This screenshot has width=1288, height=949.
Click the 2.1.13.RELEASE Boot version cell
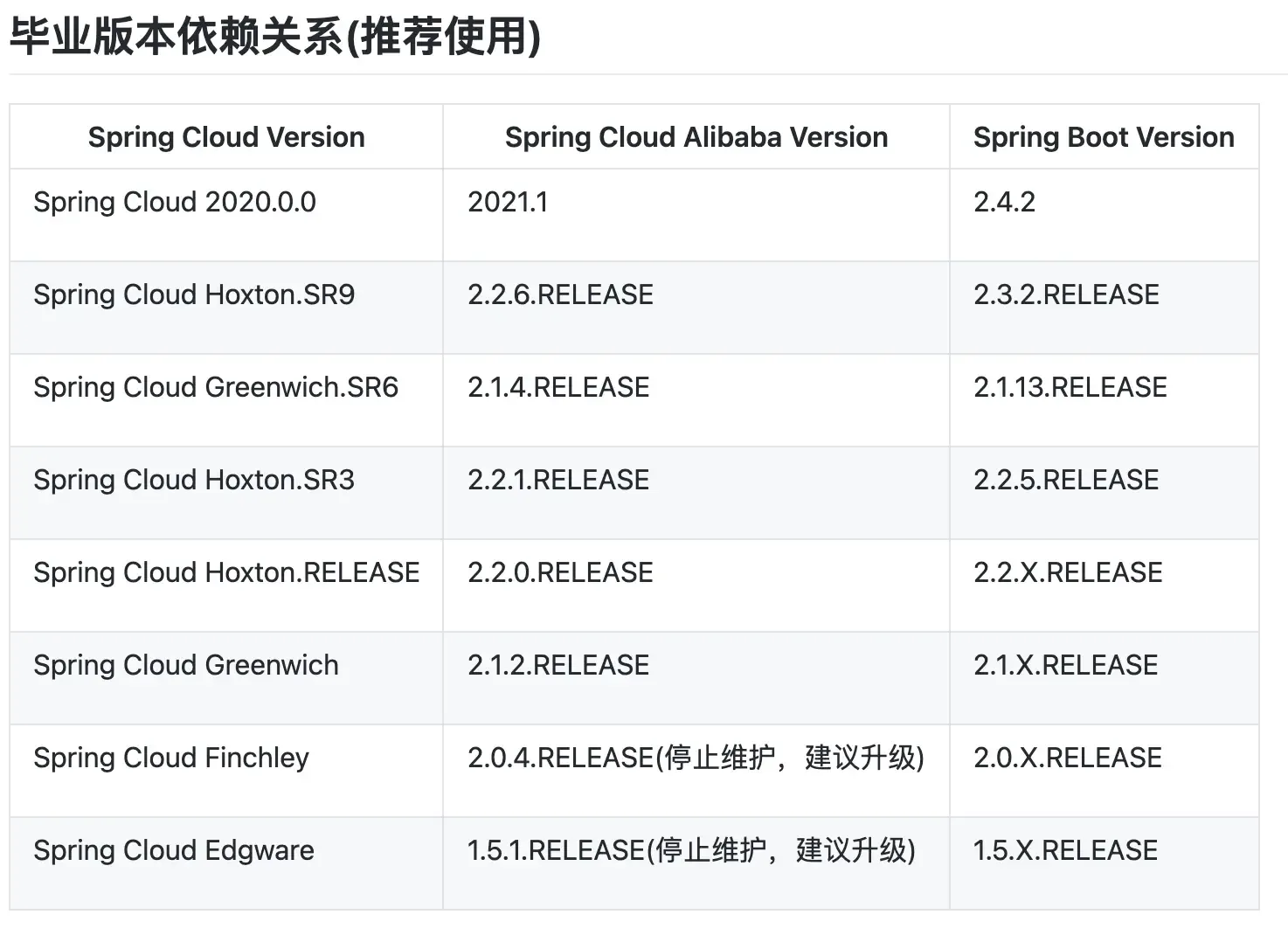coord(1104,400)
